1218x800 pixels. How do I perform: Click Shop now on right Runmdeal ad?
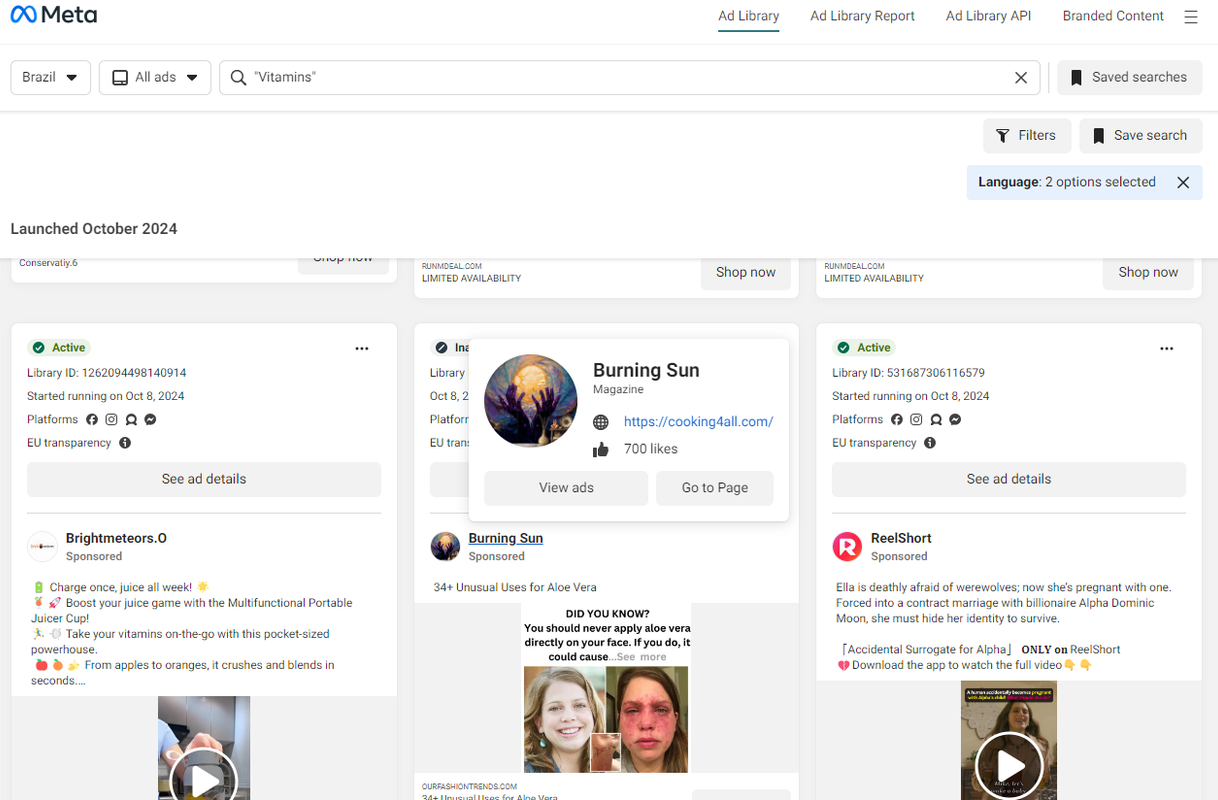click(x=1148, y=272)
